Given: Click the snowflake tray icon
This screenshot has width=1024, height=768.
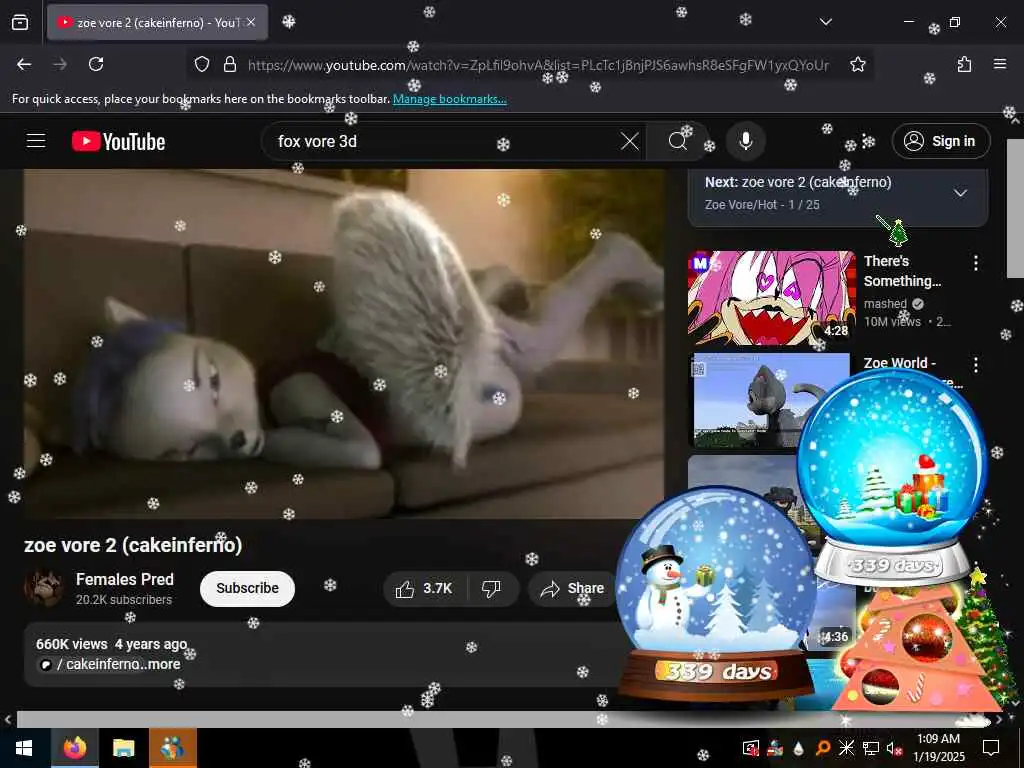Looking at the screenshot, I should (x=846, y=748).
